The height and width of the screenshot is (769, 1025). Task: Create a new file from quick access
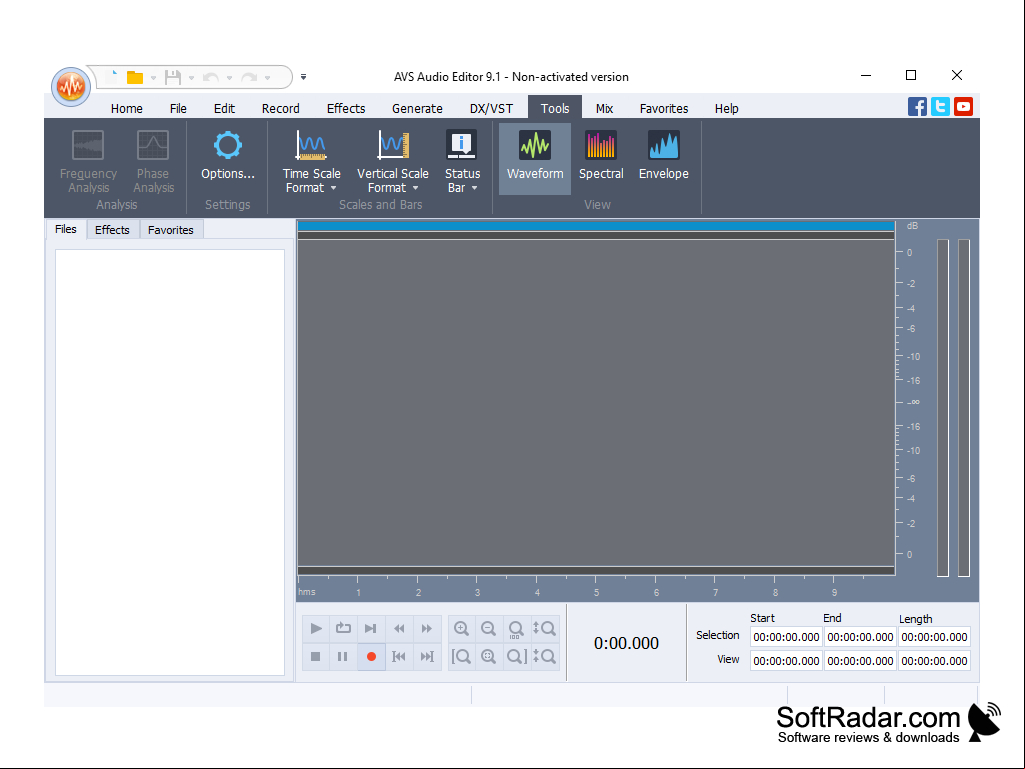[x=114, y=77]
